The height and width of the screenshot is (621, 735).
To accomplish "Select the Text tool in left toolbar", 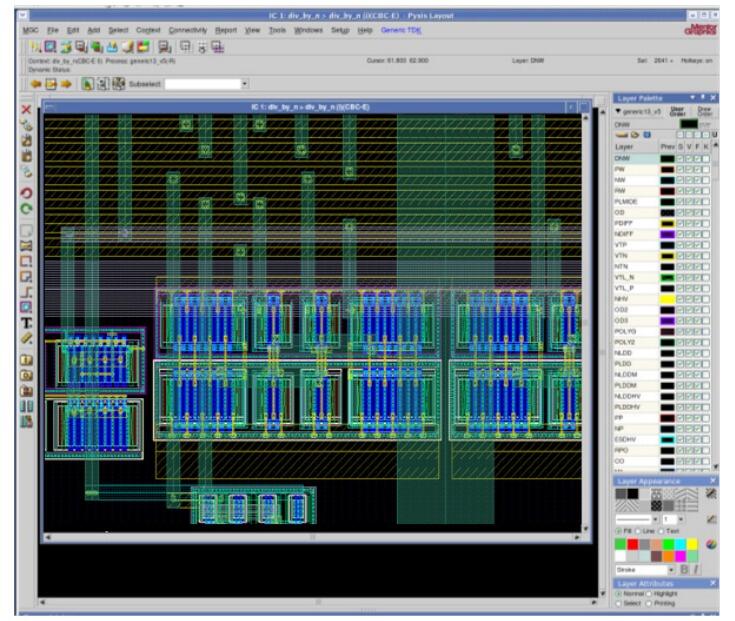I will pyautogui.click(x=26, y=323).
